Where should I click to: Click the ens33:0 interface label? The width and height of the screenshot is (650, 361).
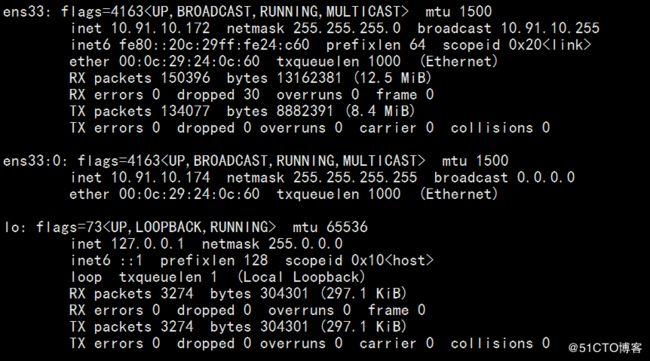pyautogui.click(x=35, y=160)
